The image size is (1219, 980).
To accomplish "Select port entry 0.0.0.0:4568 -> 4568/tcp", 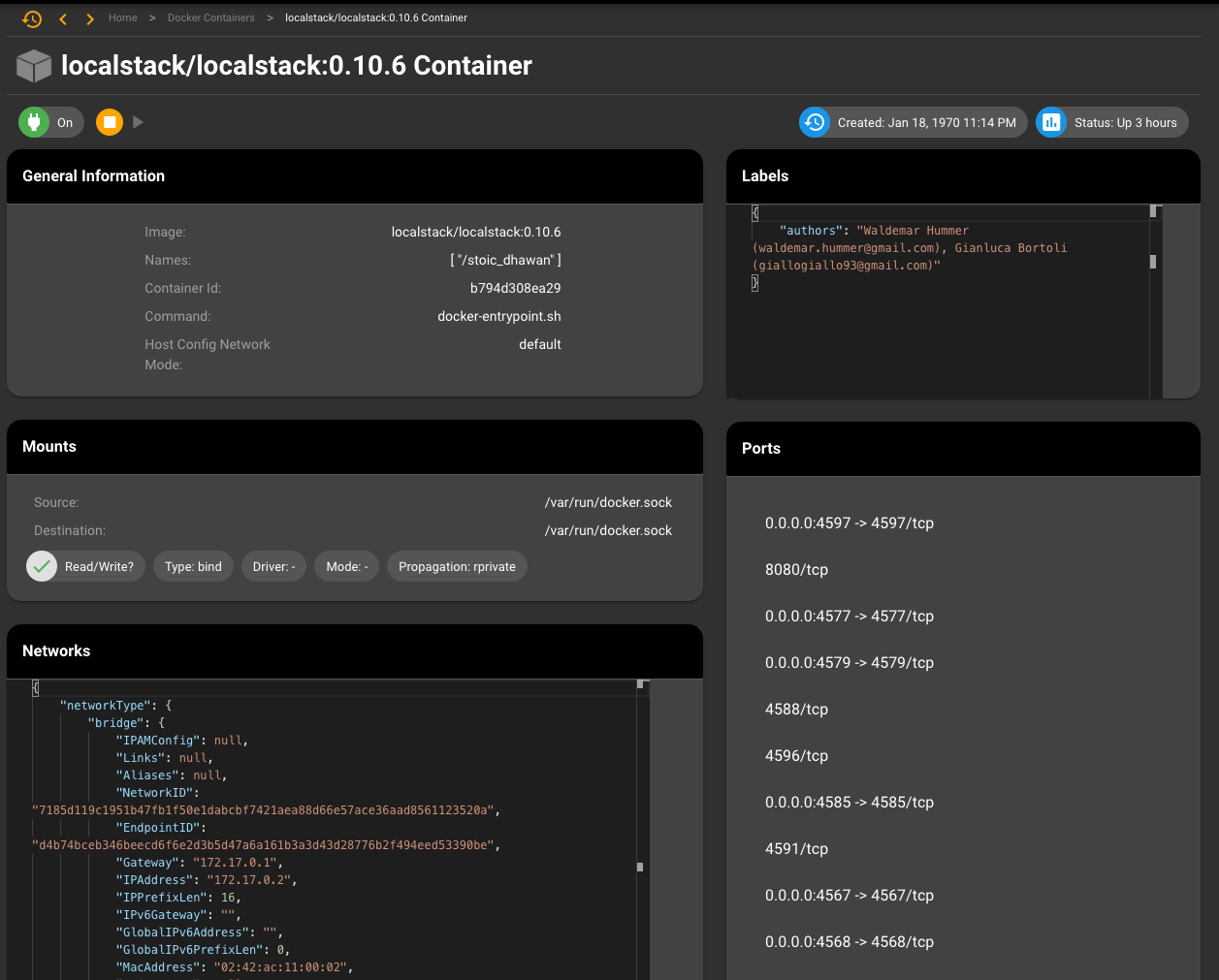I will point(850,942).
